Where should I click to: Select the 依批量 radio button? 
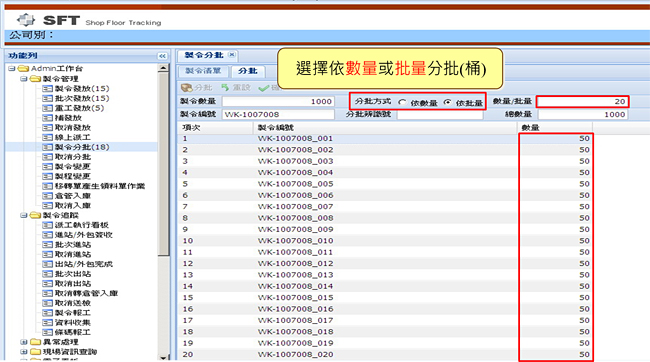[x=447, y=102]
